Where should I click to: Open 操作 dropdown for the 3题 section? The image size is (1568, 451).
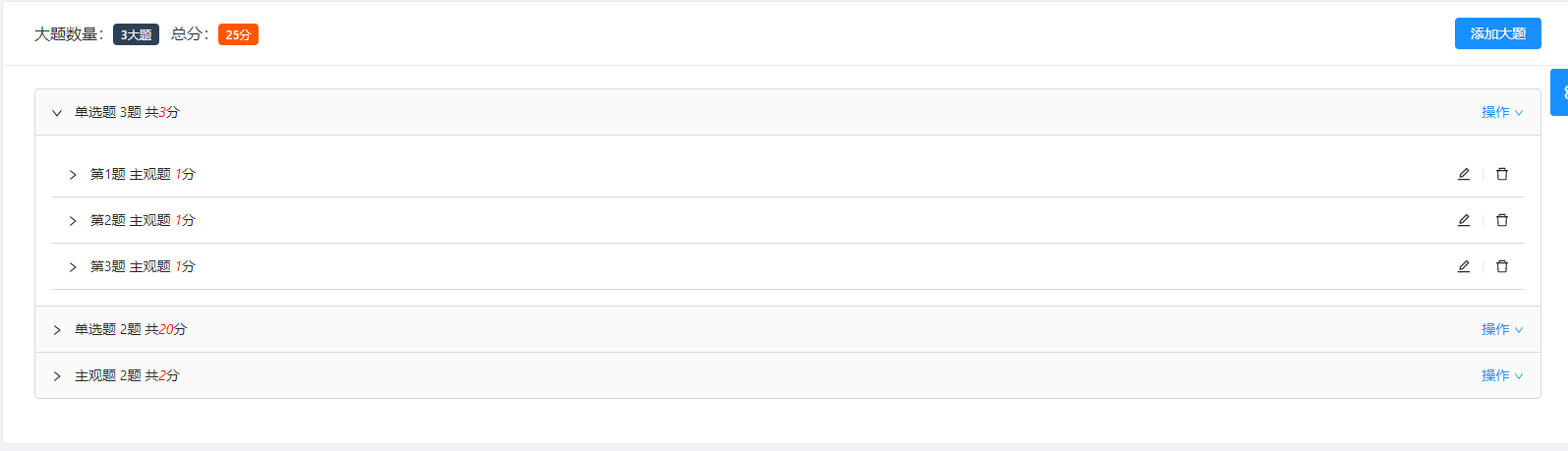tap(1502, 112)
